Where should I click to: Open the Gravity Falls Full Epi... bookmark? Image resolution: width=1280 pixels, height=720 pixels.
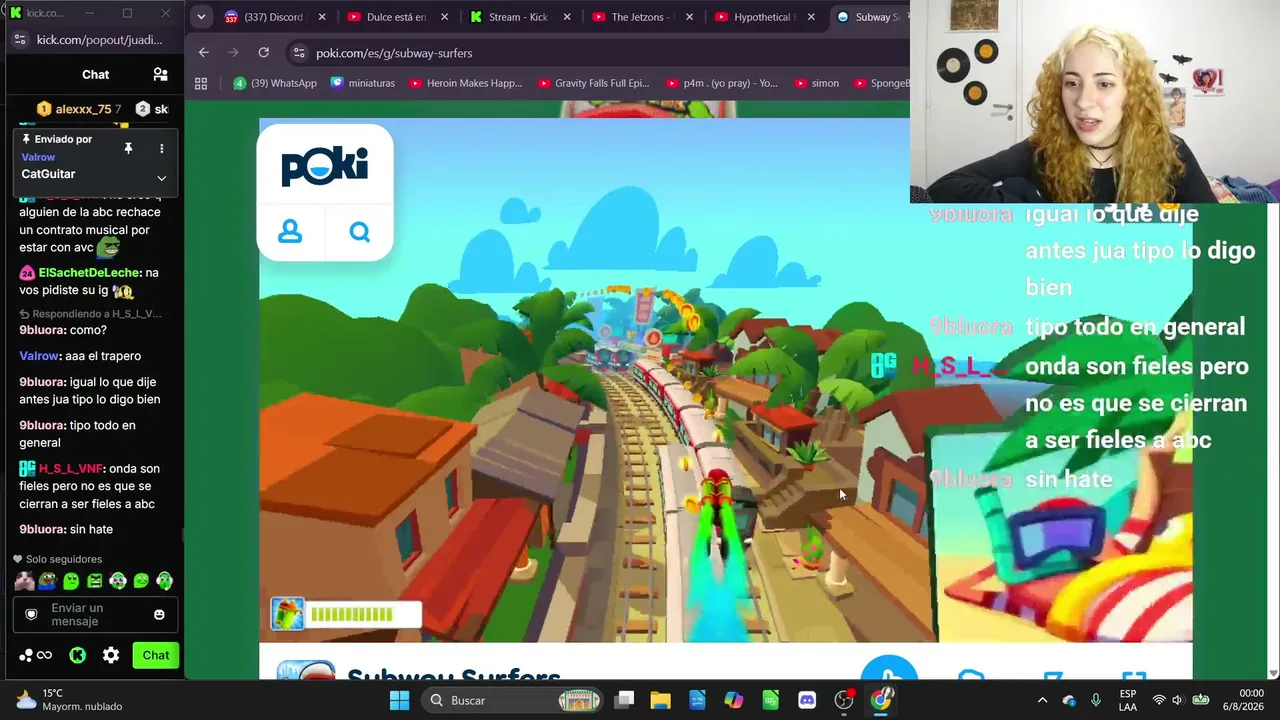click(593, 83)
